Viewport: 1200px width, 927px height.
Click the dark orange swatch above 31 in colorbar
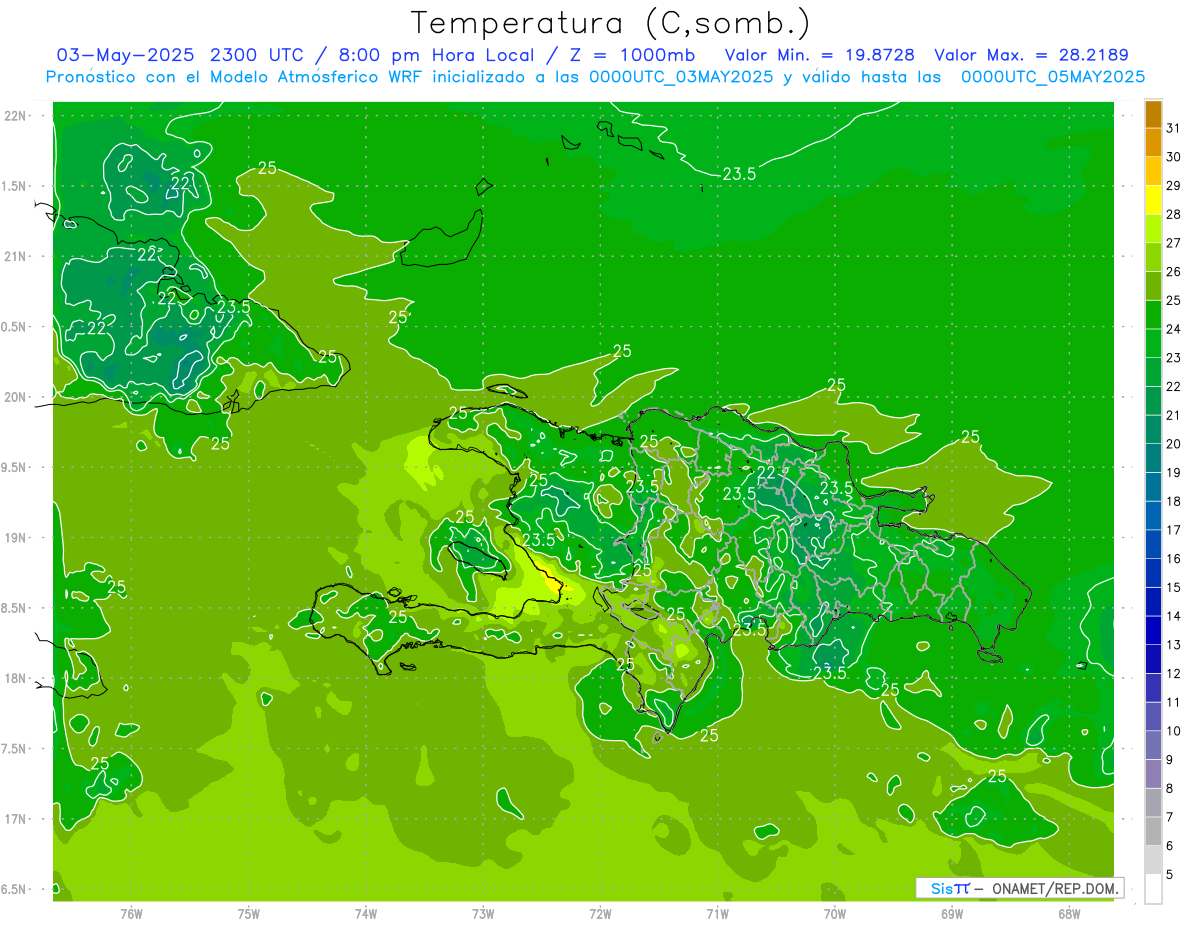pos(1153,114)
